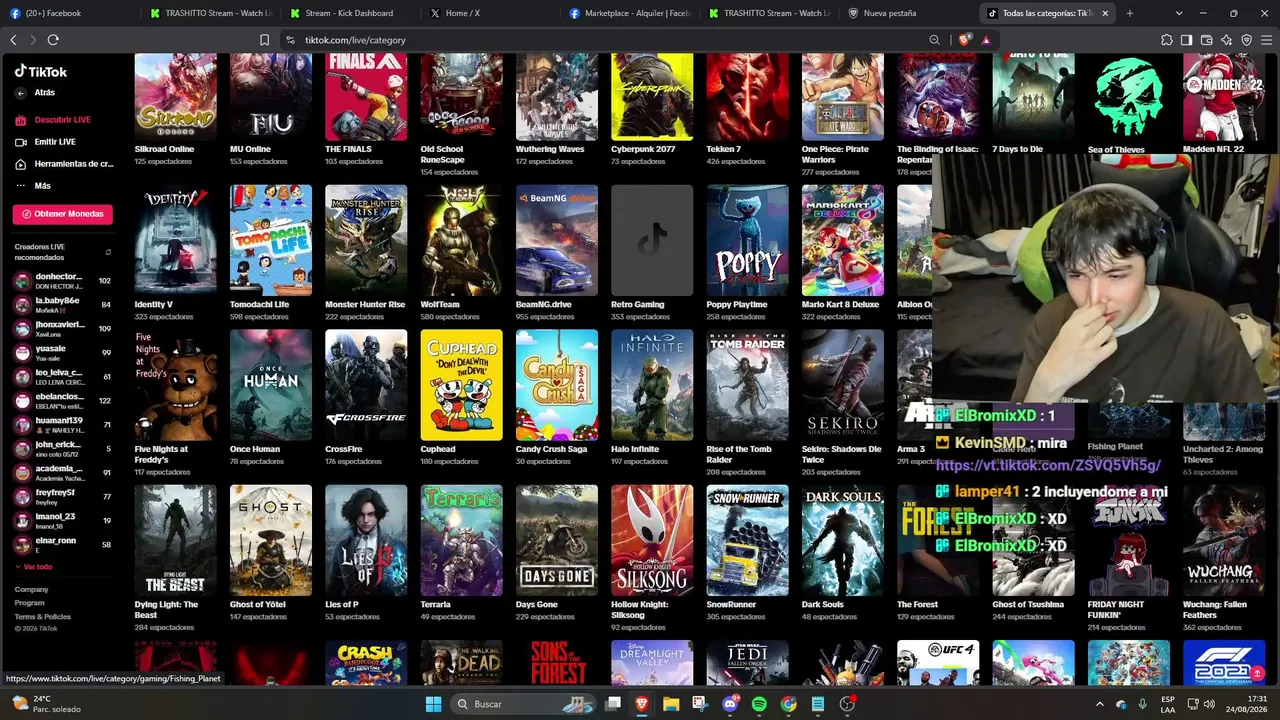Close the TikTok categories tab
The image size is (1280, 720).
click(x=1105, y=13)
